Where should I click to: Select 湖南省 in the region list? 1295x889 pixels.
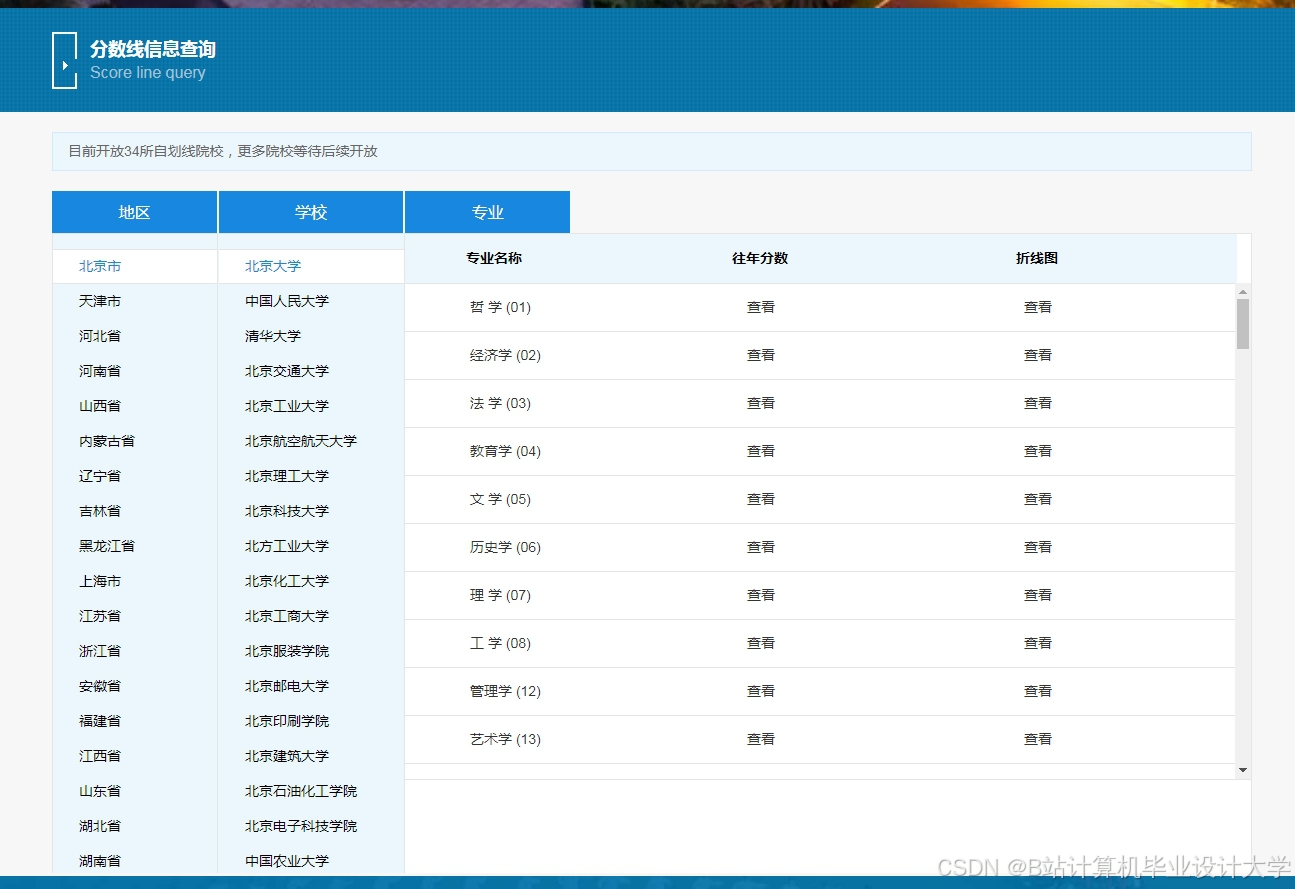(99, 860)
